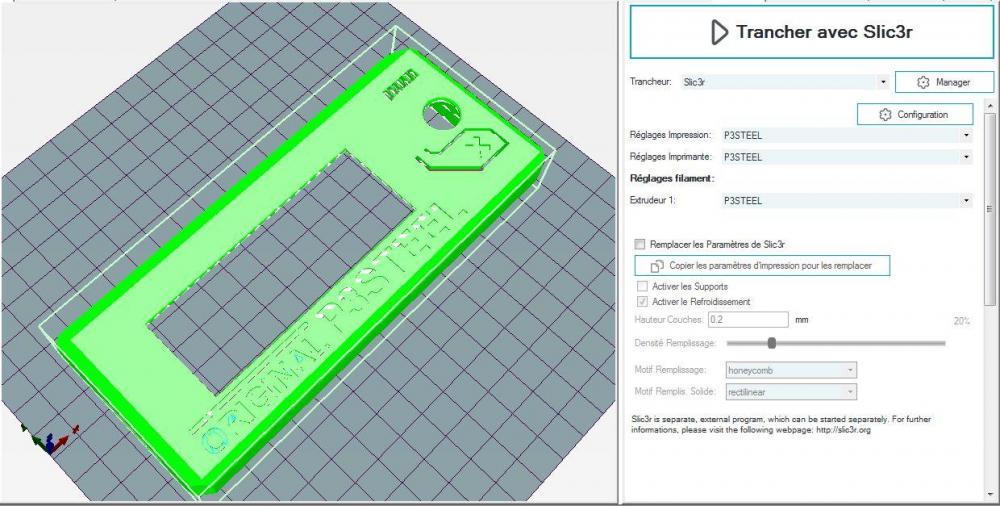The image size is (1000, 506).
Task: Open the Motif Remplissage honeycomb dropdown
Action: point(791,370)
